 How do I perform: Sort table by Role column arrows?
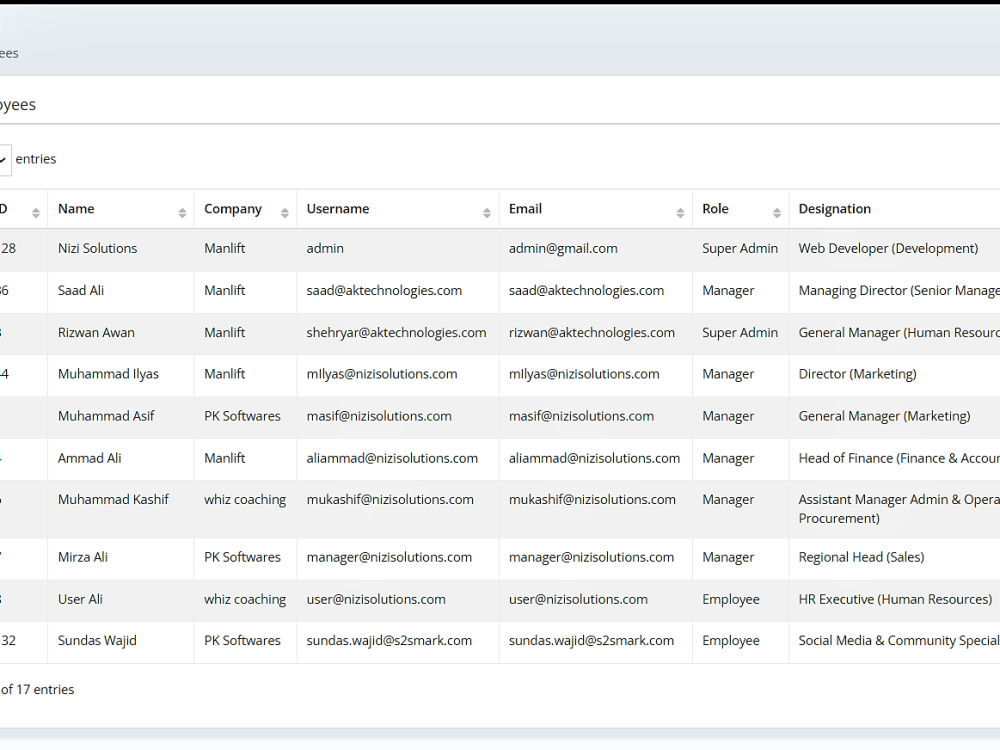(x=776, y=213)
